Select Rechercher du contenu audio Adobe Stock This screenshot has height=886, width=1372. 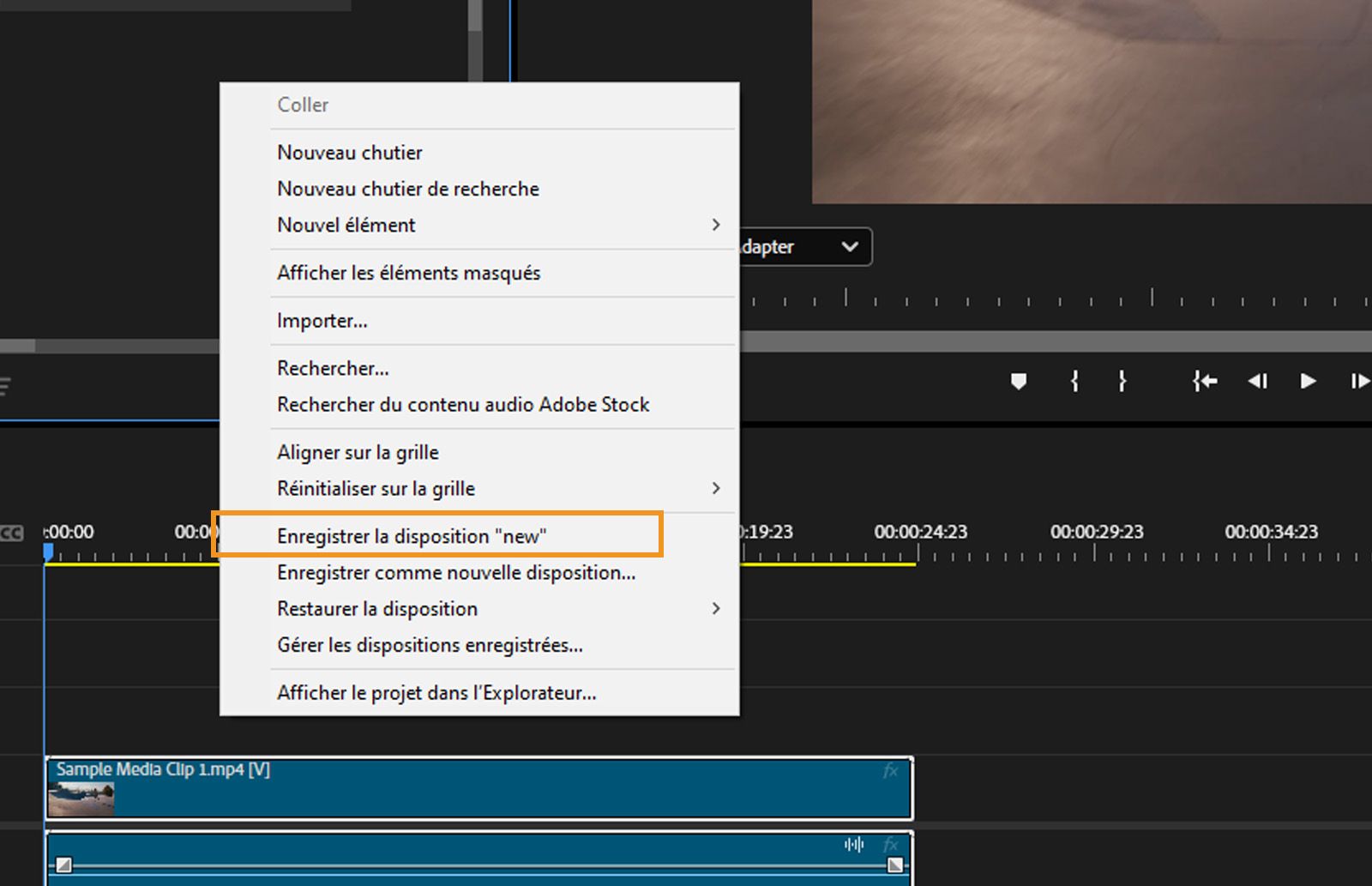pos(479,405)
